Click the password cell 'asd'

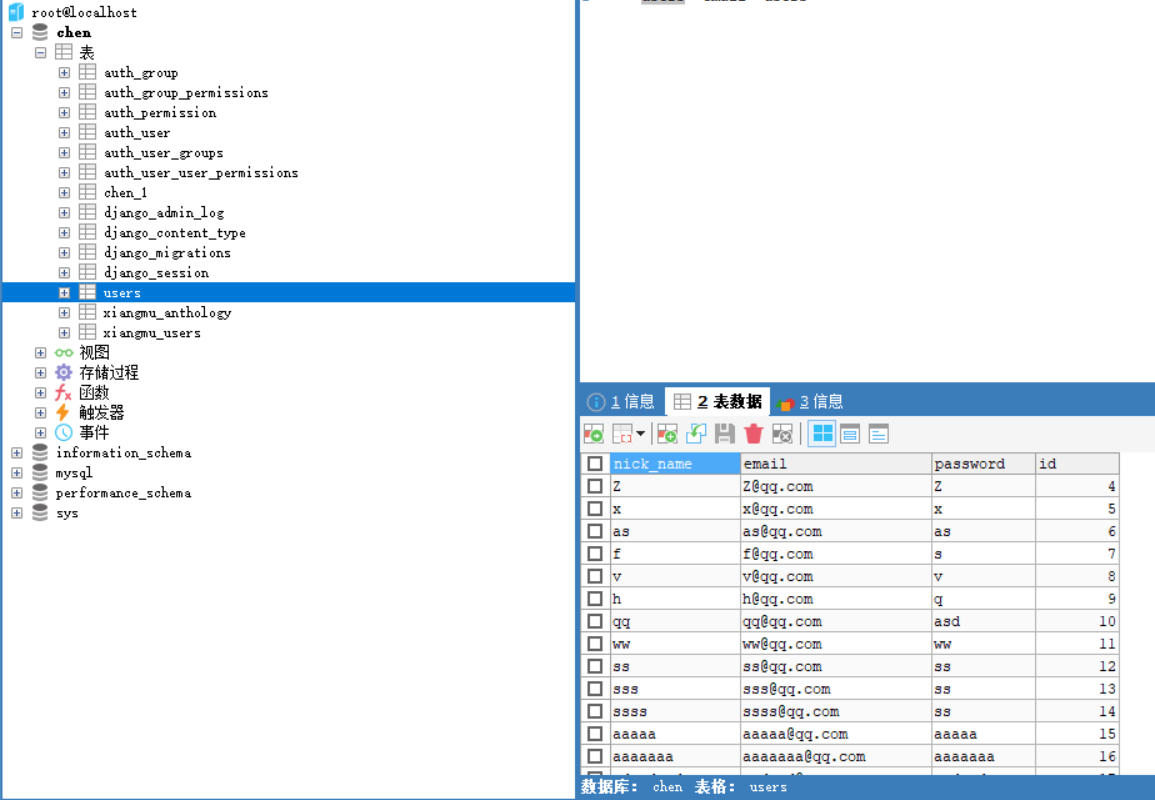pyautogui.click(x=983, y=621)
